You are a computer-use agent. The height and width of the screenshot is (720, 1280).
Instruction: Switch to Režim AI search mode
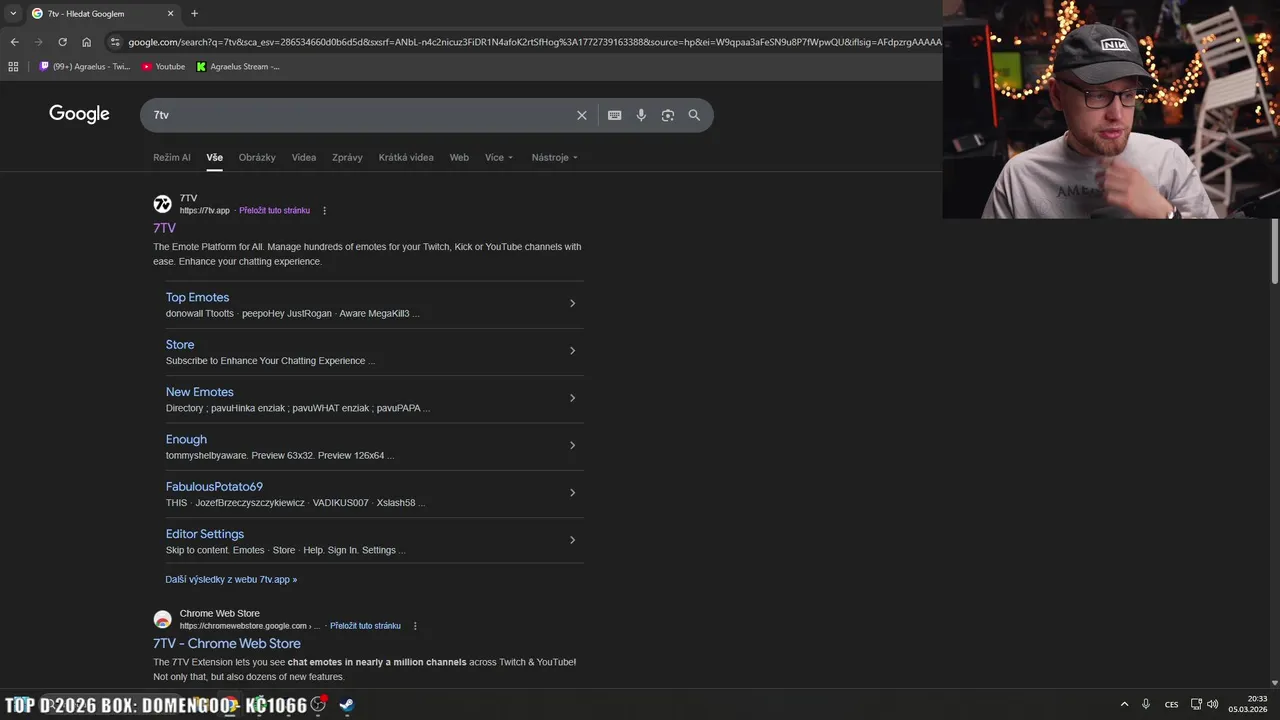[x=172, y=157]
